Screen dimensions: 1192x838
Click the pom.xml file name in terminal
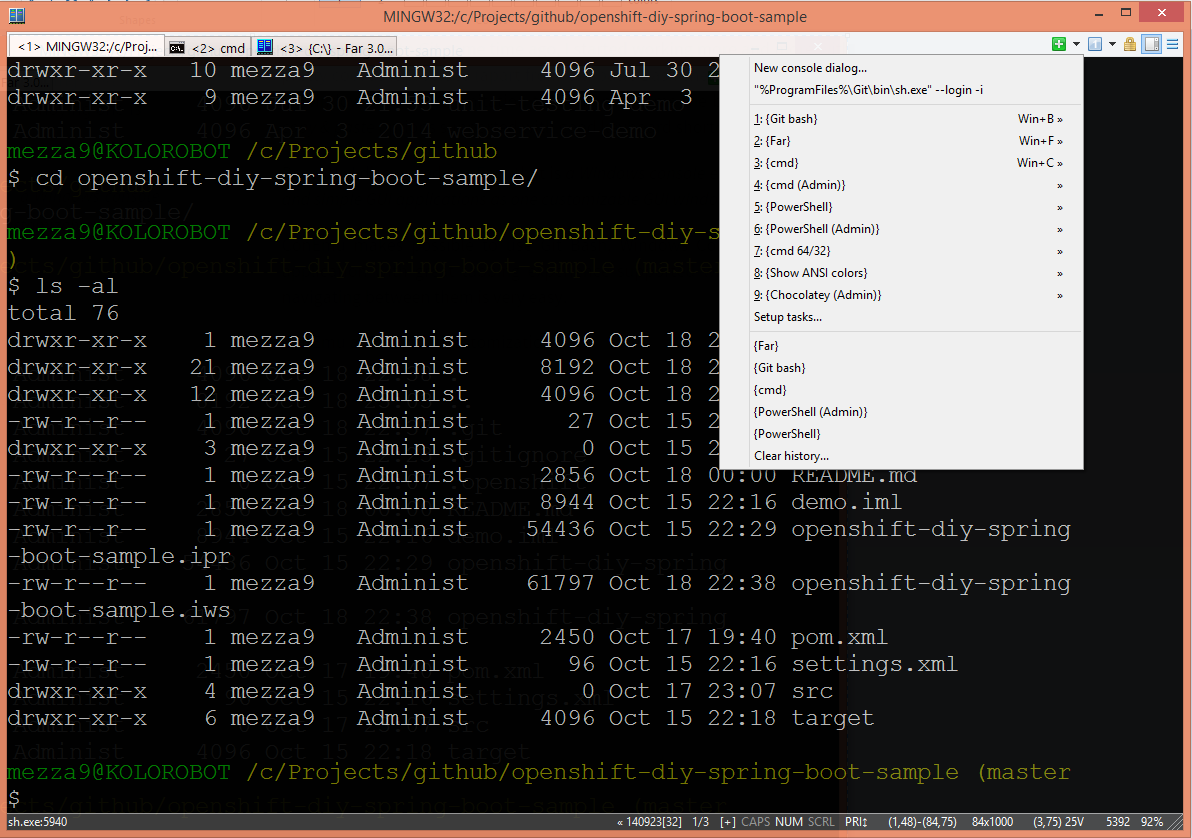pos(839,637)
